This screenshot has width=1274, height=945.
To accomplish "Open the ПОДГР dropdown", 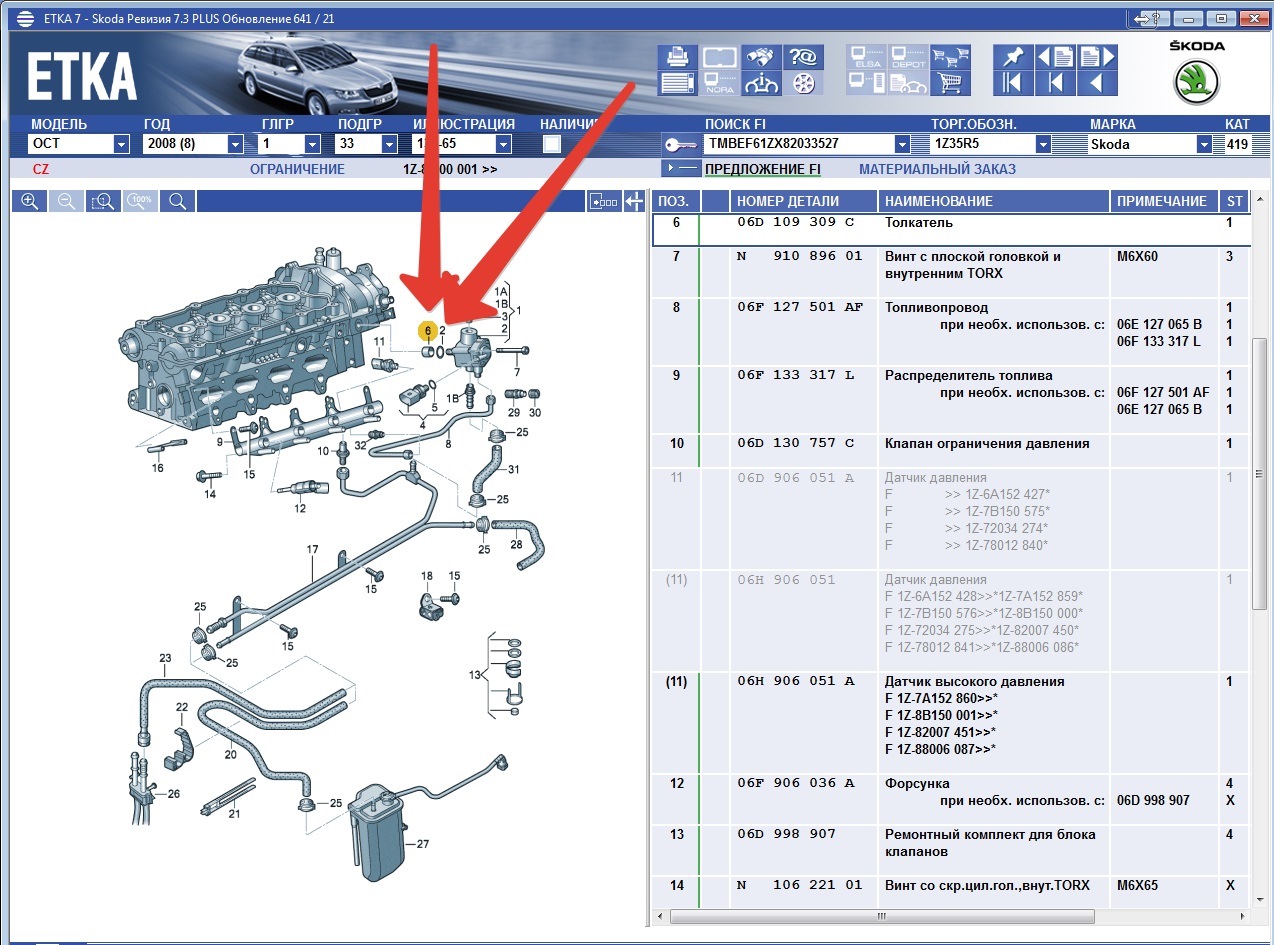I will click(389, 144).
